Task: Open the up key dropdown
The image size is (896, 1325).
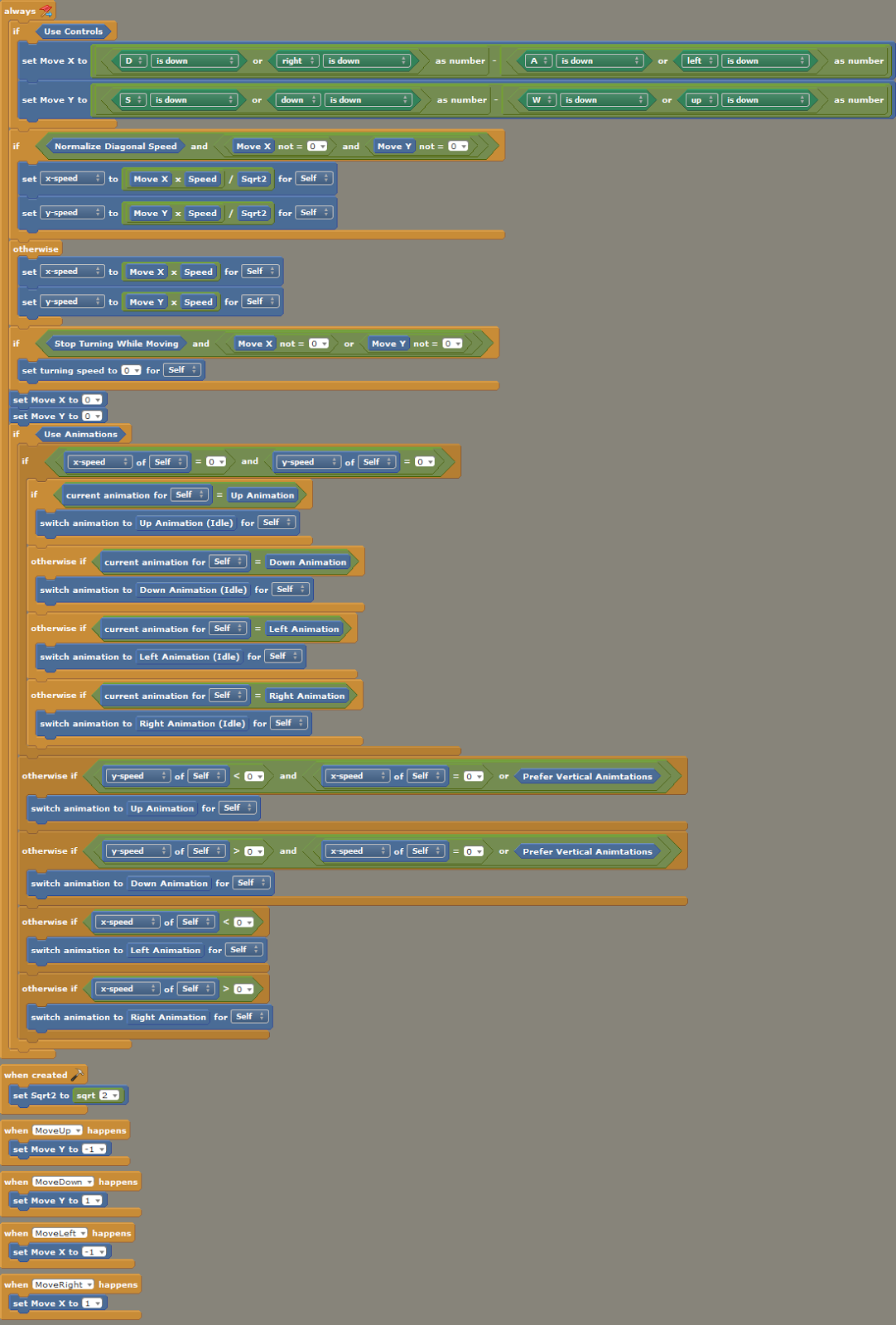Action: (x=701, y=99)
